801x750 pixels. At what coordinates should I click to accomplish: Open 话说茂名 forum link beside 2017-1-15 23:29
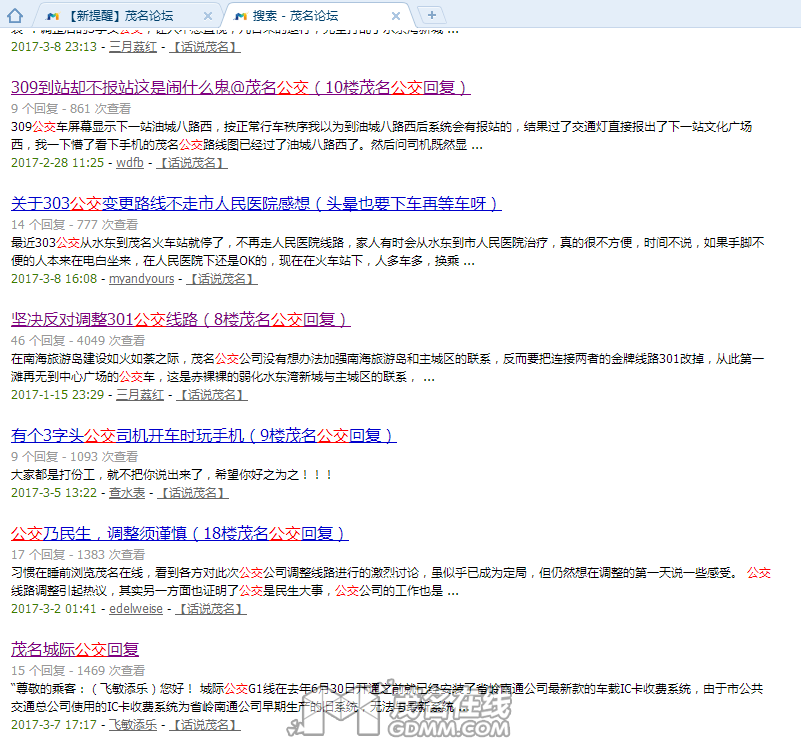pos(211,394)
